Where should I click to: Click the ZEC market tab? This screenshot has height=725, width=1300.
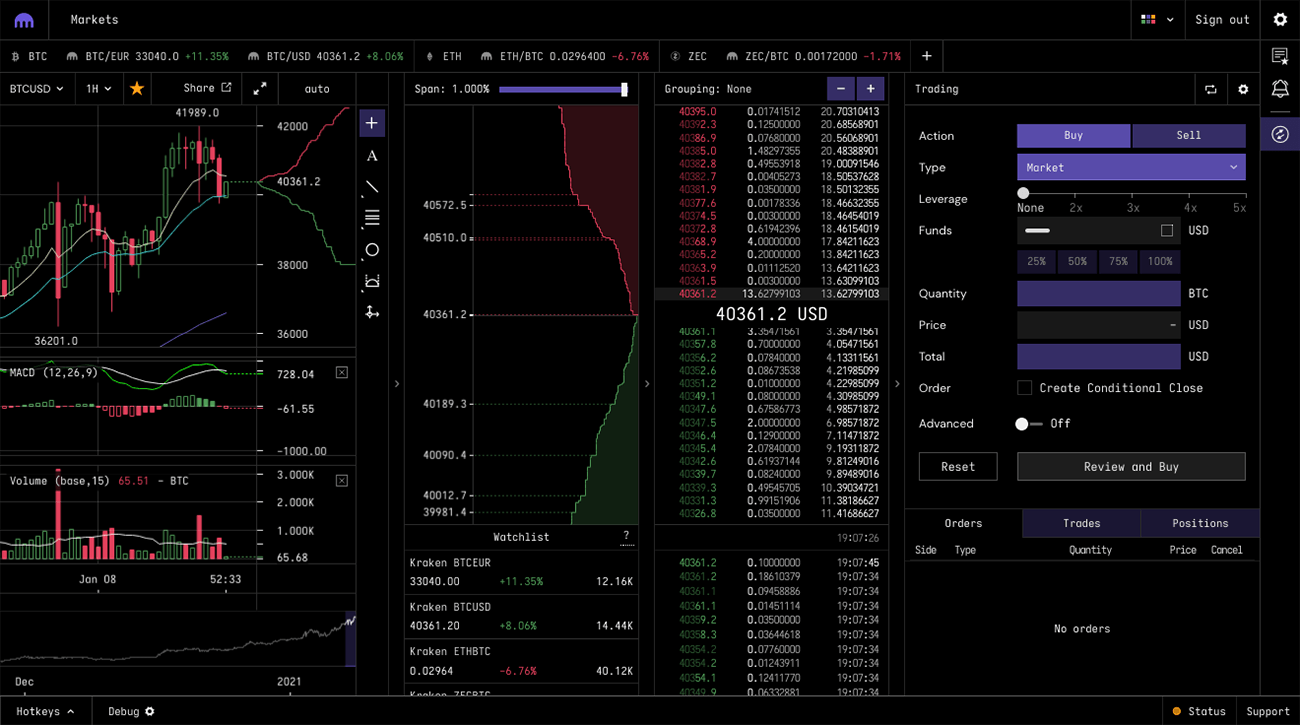tap(689, 56)
